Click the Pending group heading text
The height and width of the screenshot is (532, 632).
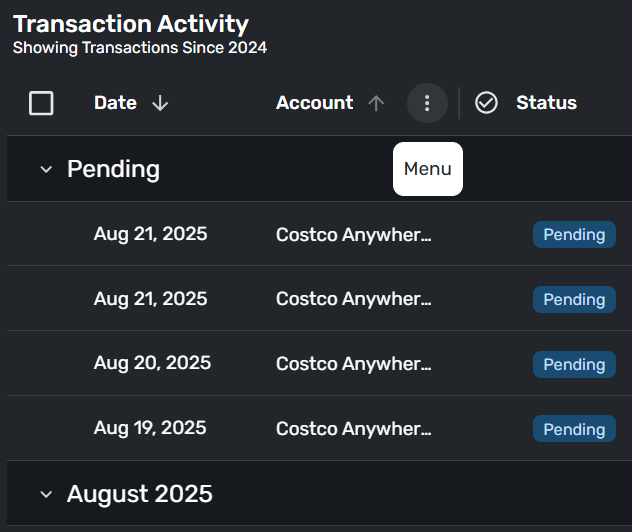click(113, 169)
